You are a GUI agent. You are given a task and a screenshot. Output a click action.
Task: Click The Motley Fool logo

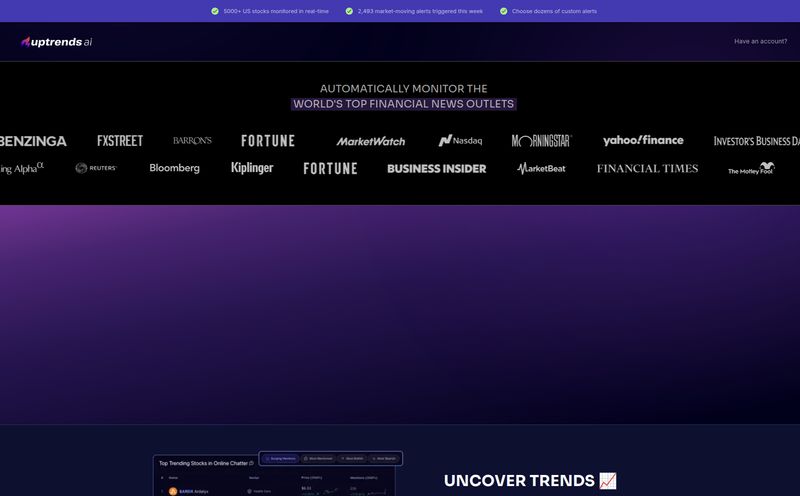752,168
